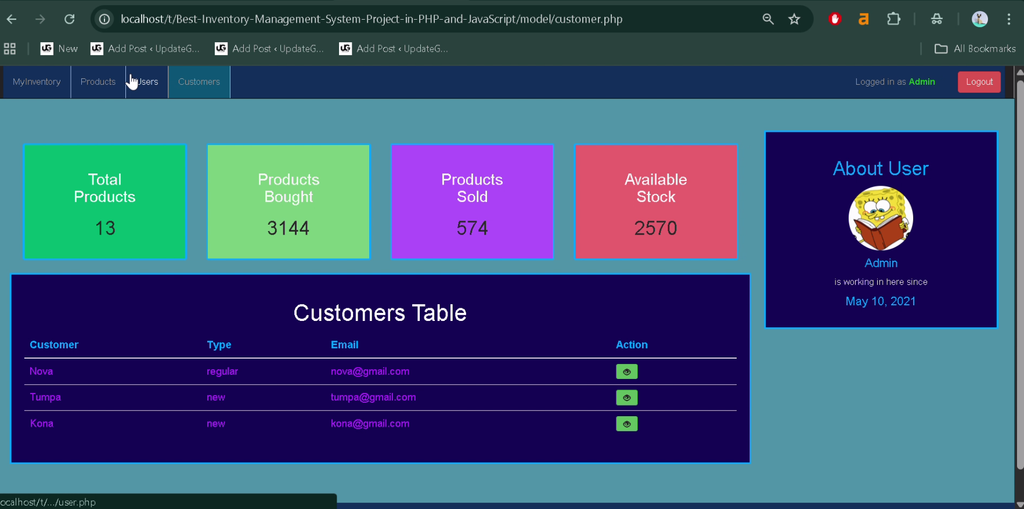
Task: Click the Admin username in header
Action: 921,82
